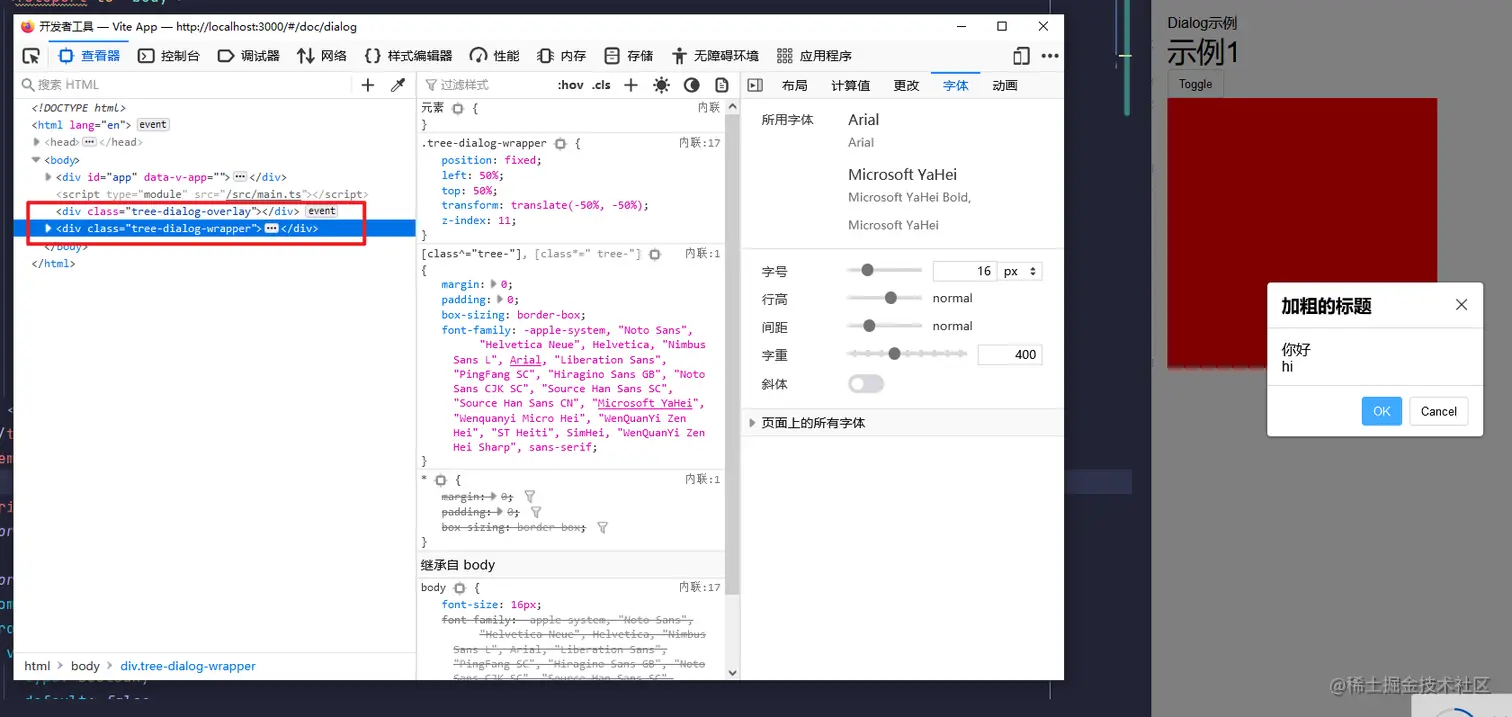
Task: Click the plus icon to create a new node
Action: (x=368, y=85)
